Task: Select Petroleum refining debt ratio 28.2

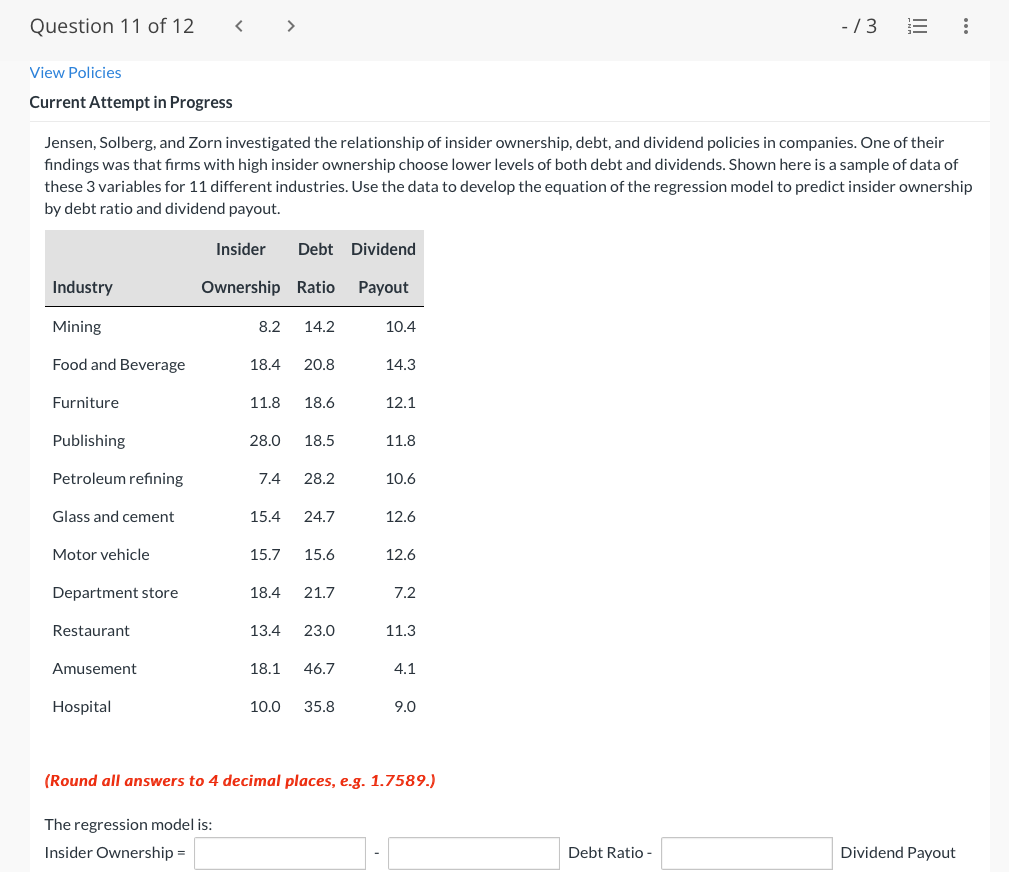Action: point(319,478)
